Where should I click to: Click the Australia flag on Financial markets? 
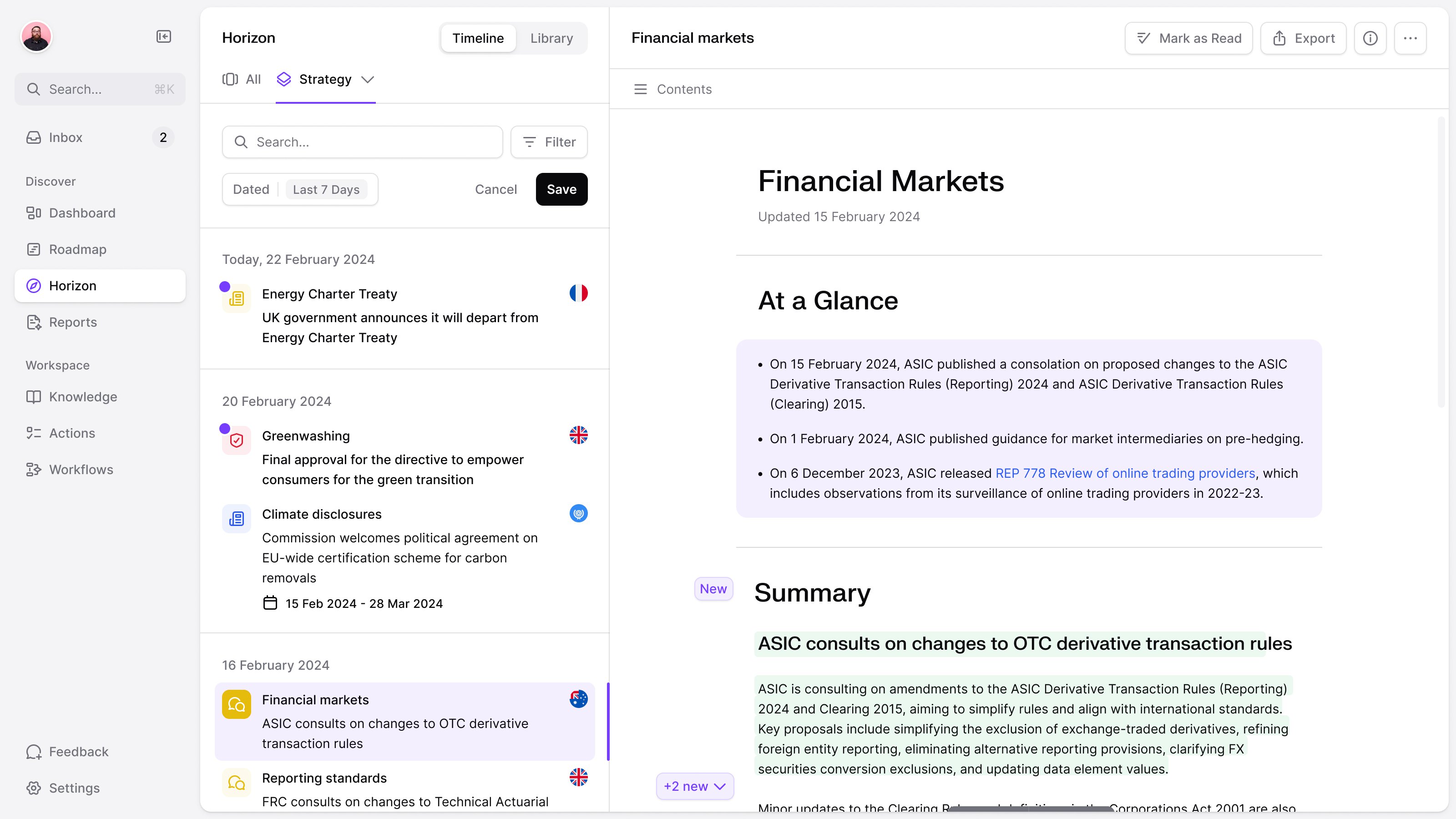[578, 699]
